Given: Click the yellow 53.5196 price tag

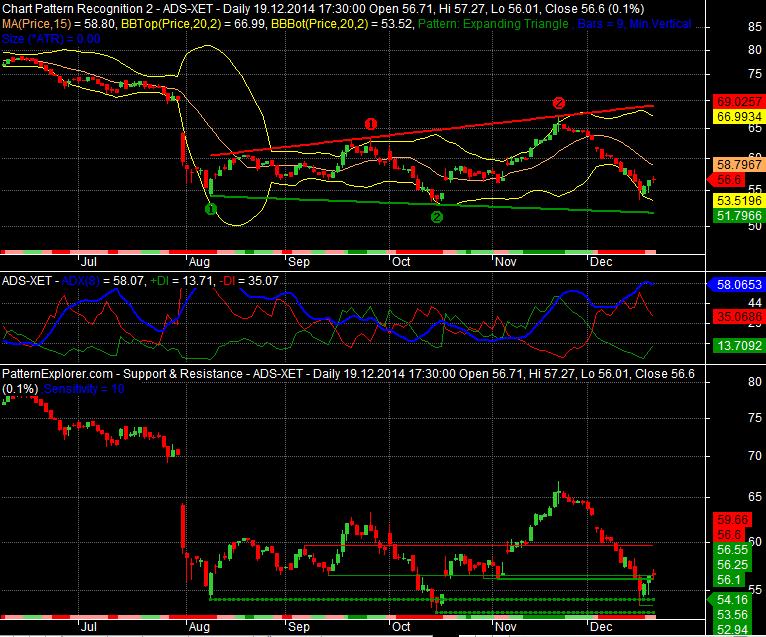Looking at the screenshot, I should tap(739, 200).
